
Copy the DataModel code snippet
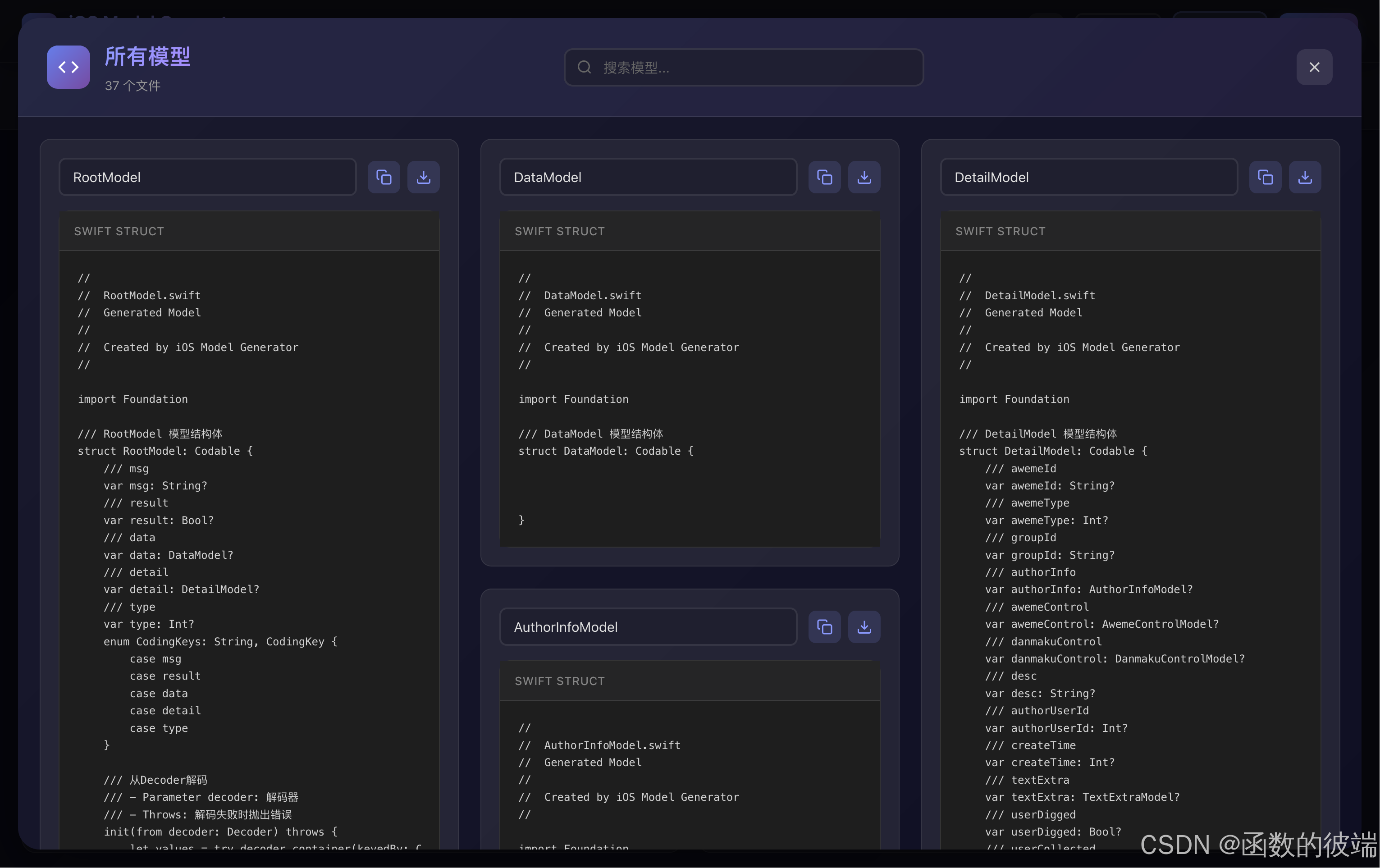[824, 177]
